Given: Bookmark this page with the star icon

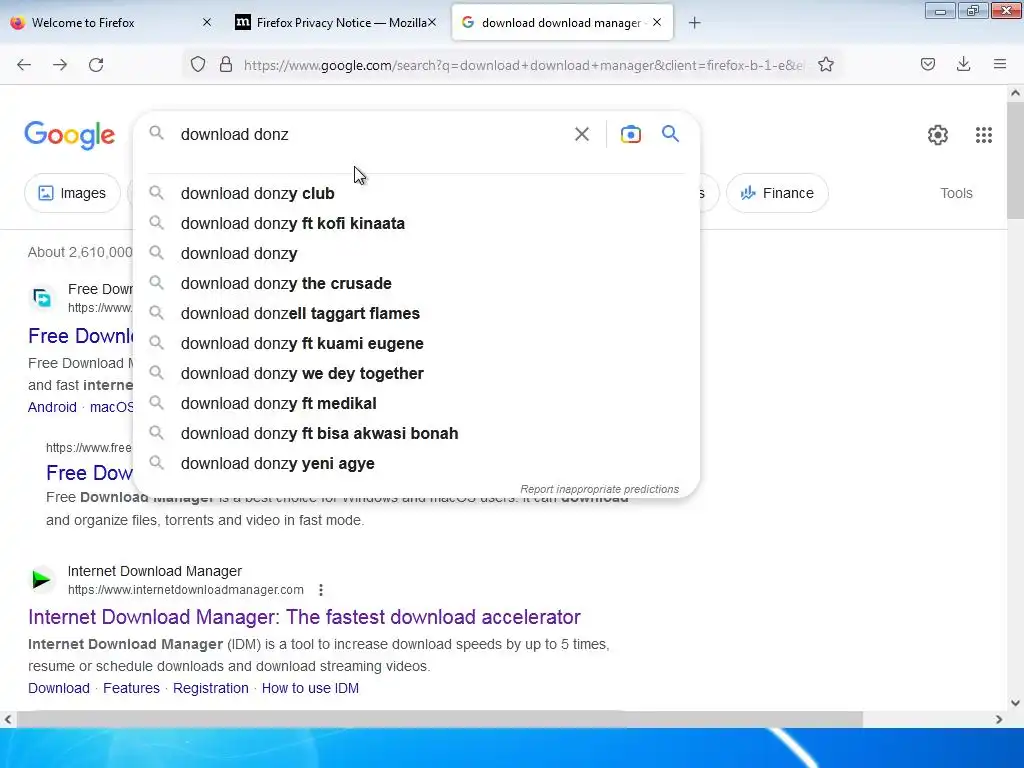Looking at the screenshot, I should pyautogui.click(x=825, y=65).
